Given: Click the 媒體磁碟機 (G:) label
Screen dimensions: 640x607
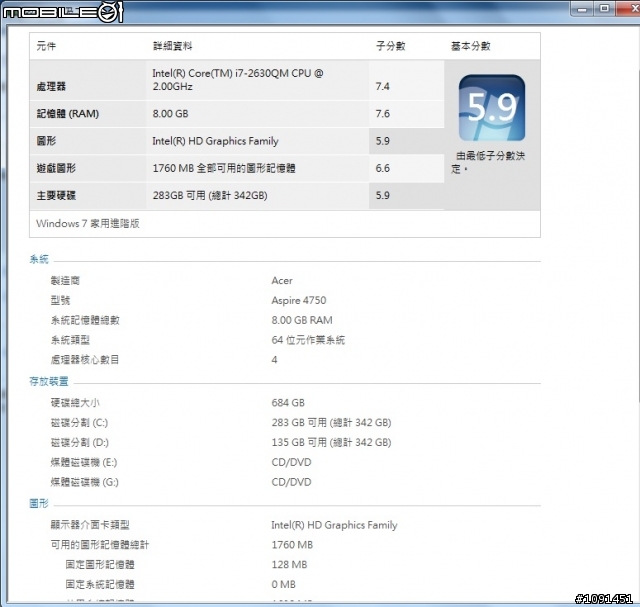Looking at the screenshot, I should (x=84, y=482).
